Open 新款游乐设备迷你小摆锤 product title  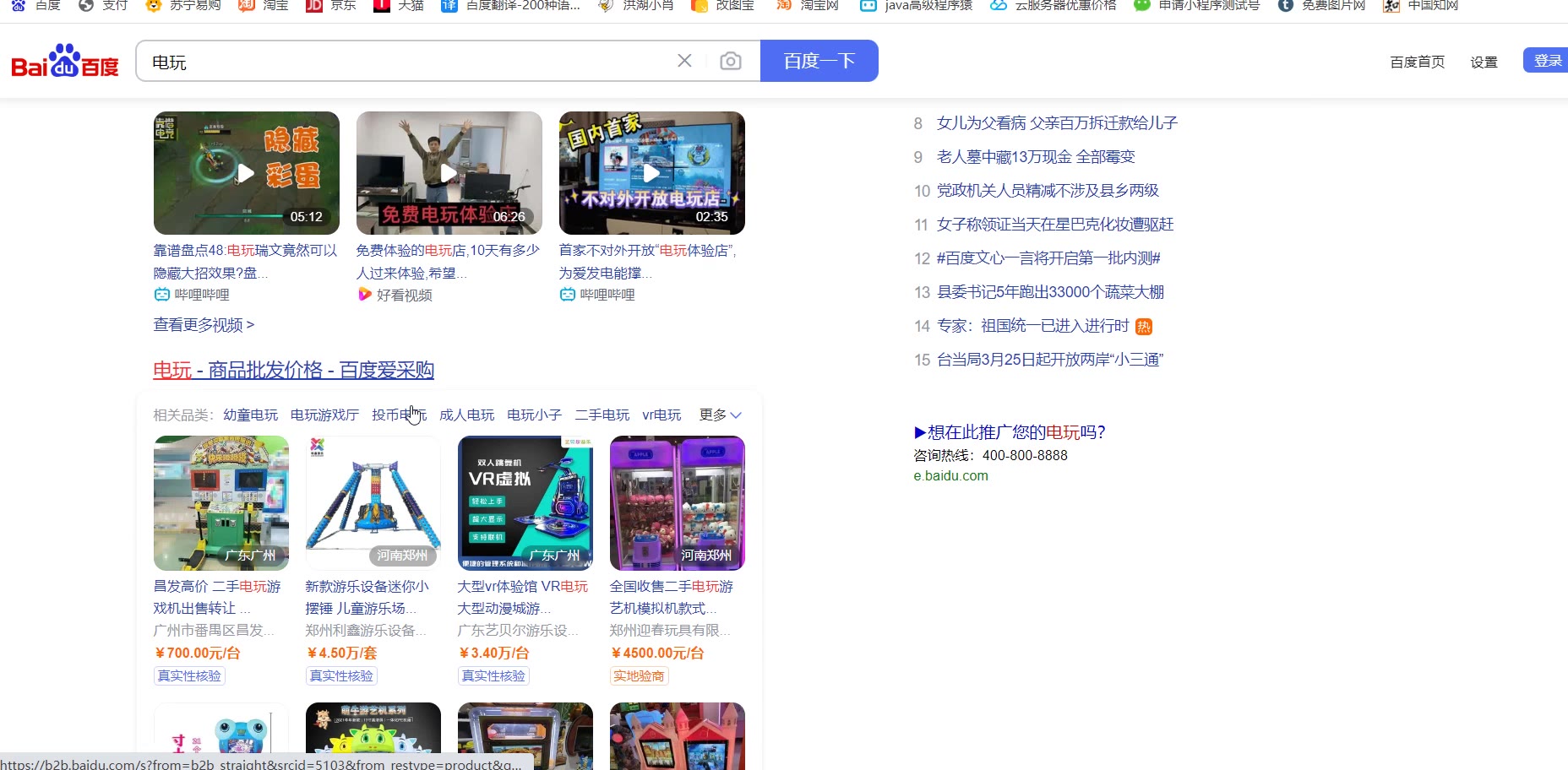click(367, 597)
